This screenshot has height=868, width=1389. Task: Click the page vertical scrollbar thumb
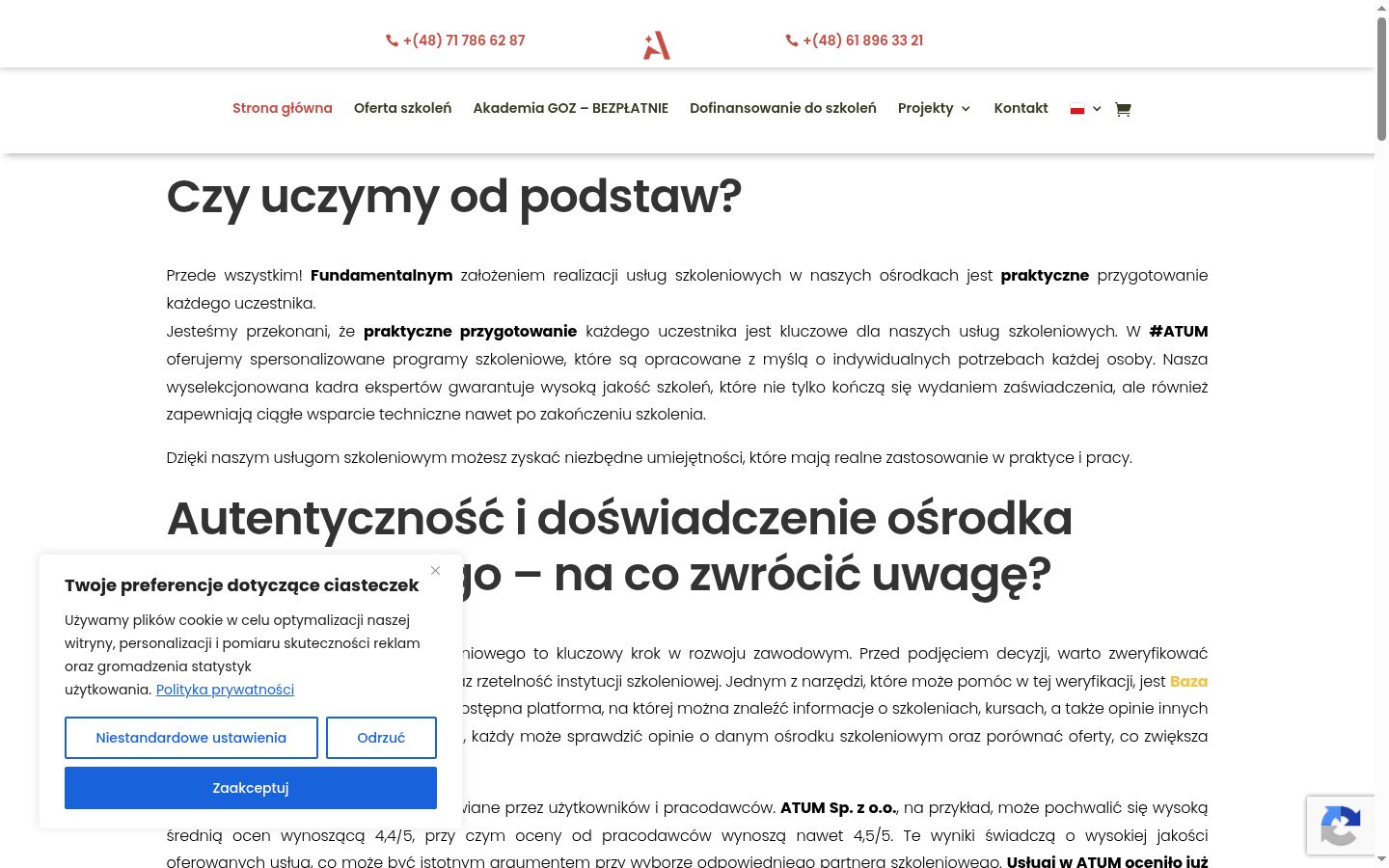point(1381,79)
